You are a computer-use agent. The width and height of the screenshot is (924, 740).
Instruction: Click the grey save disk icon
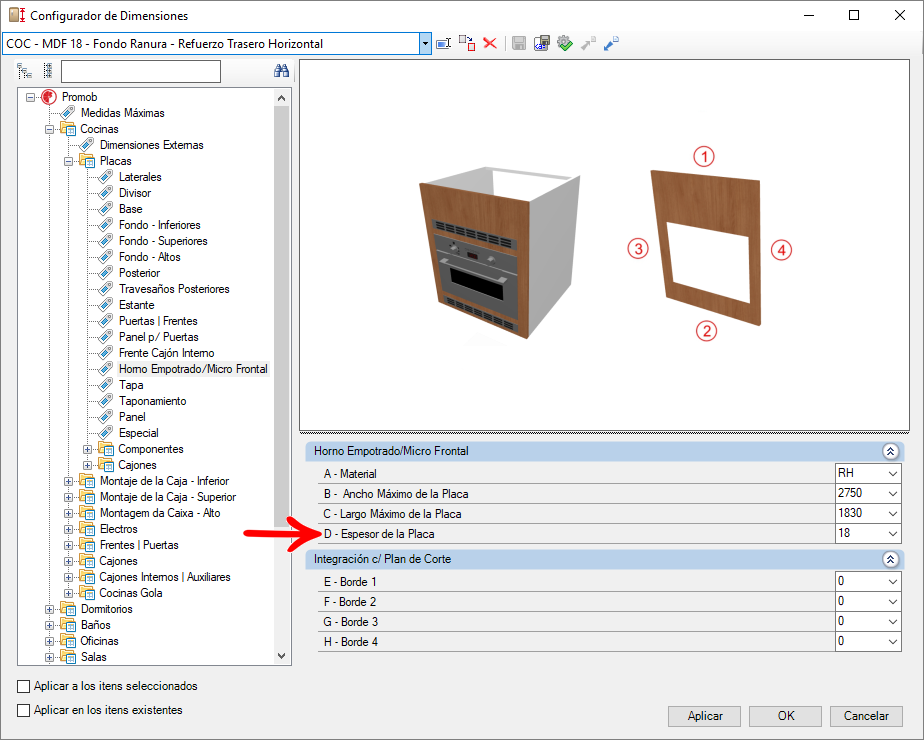point(519,43)
